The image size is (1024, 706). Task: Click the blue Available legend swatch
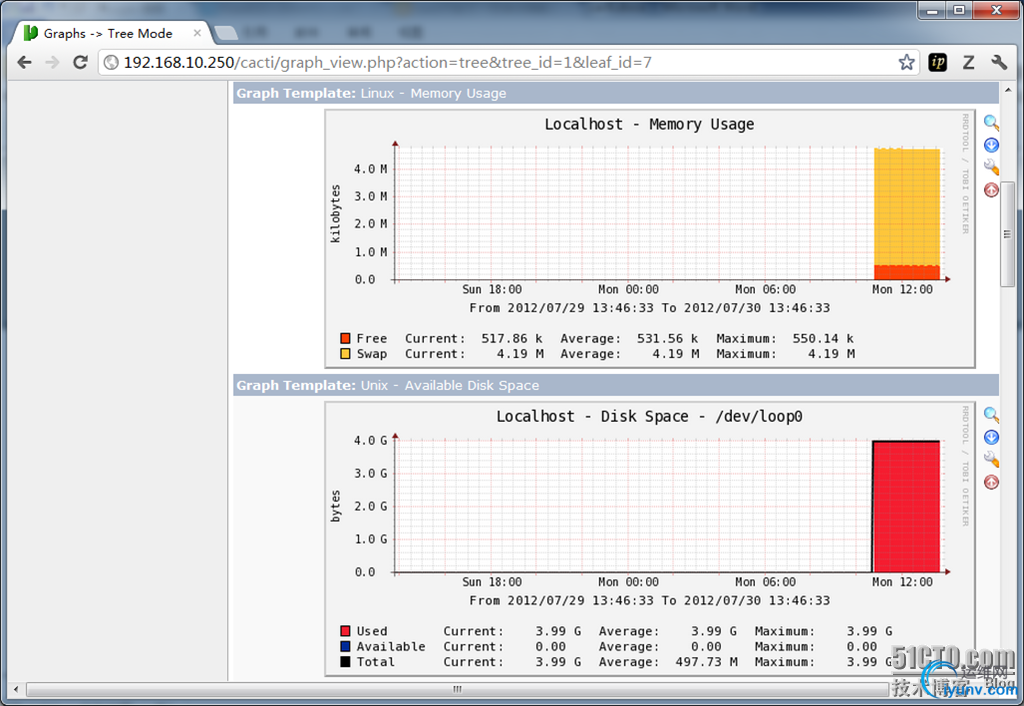point(345,647)
